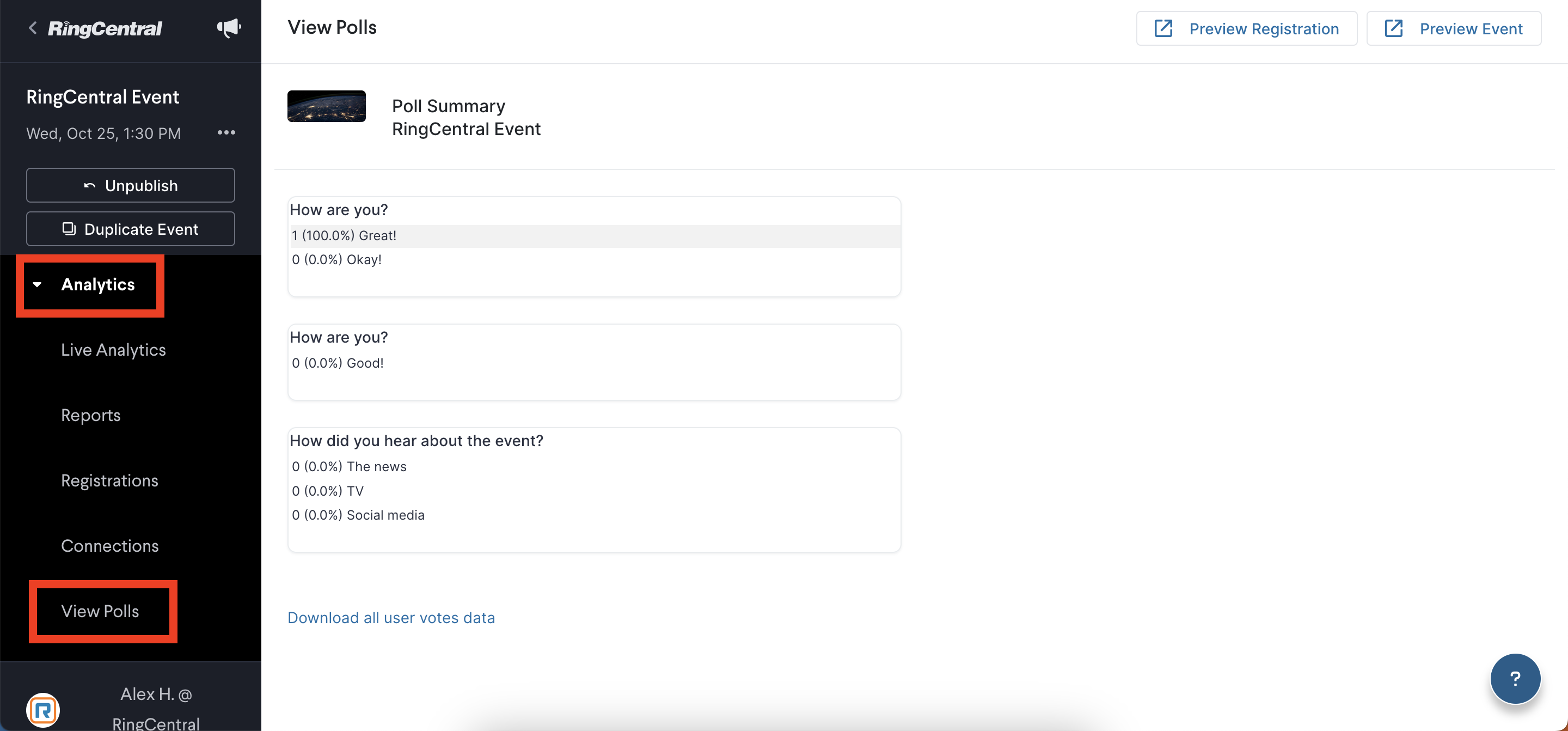The width and height of the screenshot is (1568, 731).
Task: Click the external-link icon in Preview Registration
Action: [1163, 29]
